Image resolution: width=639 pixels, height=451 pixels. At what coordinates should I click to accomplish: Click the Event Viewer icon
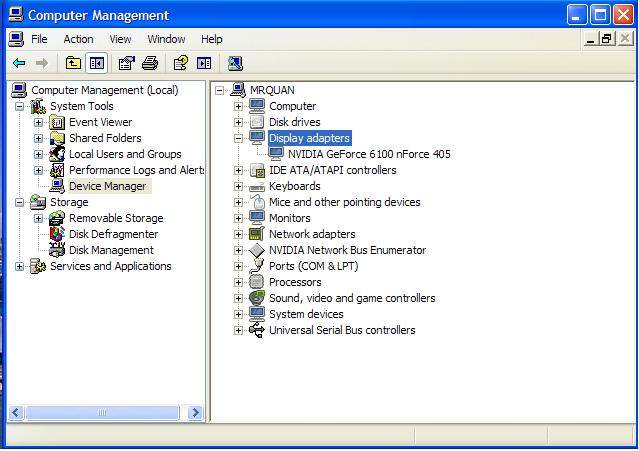point(57,122)
